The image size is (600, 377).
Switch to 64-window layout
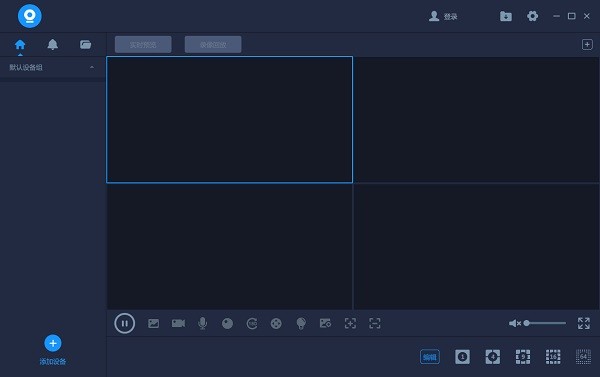click(x=583, y=357)
